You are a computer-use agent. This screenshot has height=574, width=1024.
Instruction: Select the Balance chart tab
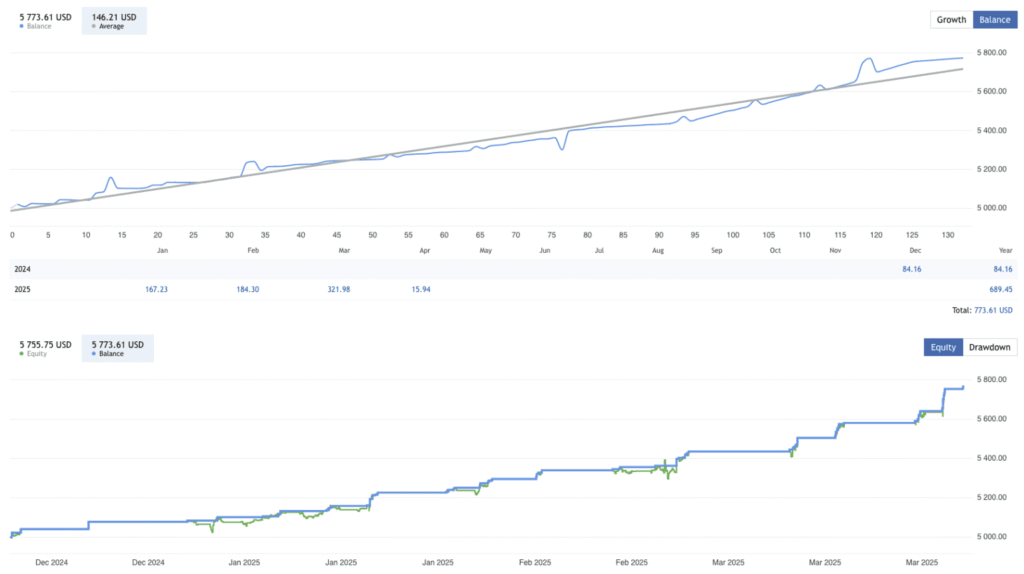click(x=994, y=19)
